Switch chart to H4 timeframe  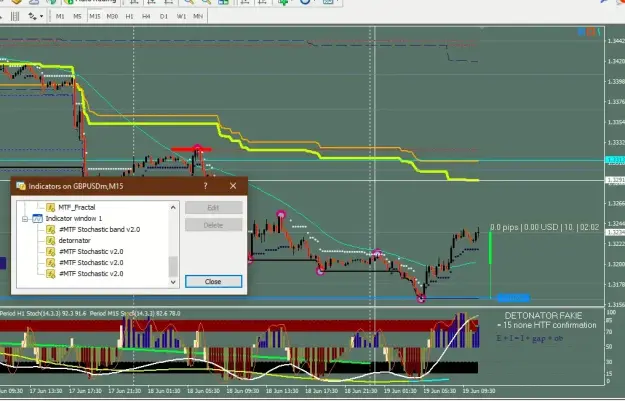pyautogui.click(x=146, y=16)
